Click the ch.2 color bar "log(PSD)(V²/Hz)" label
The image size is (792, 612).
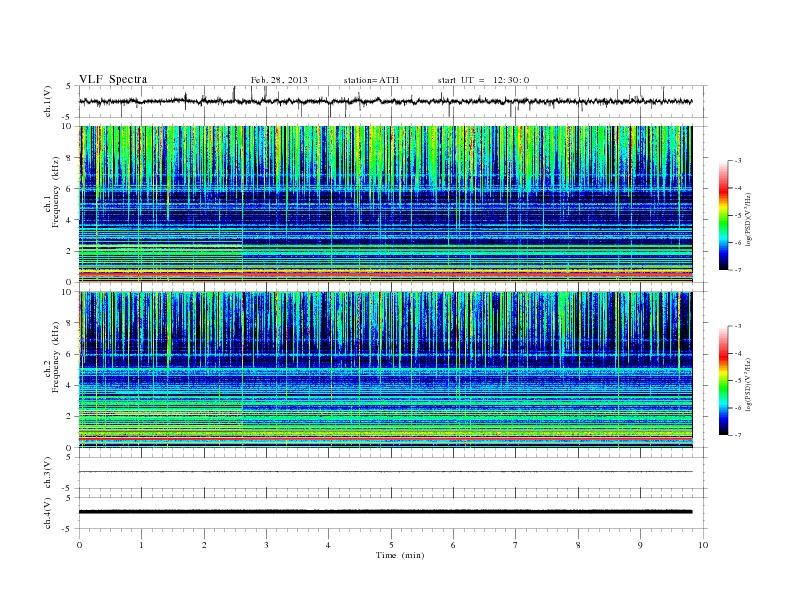(x=749, y=384)
